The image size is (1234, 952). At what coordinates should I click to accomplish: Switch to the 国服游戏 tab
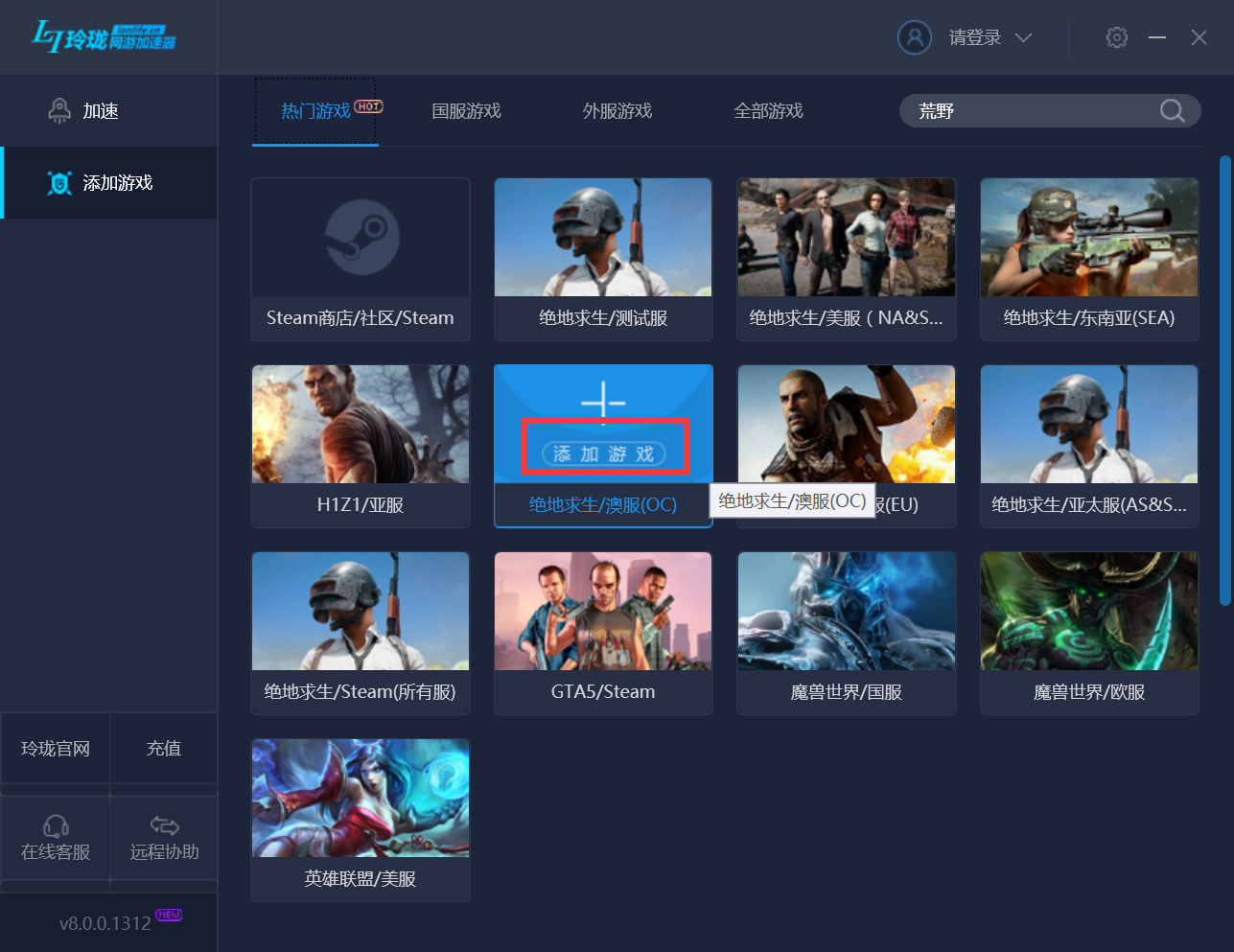point(466,110)
